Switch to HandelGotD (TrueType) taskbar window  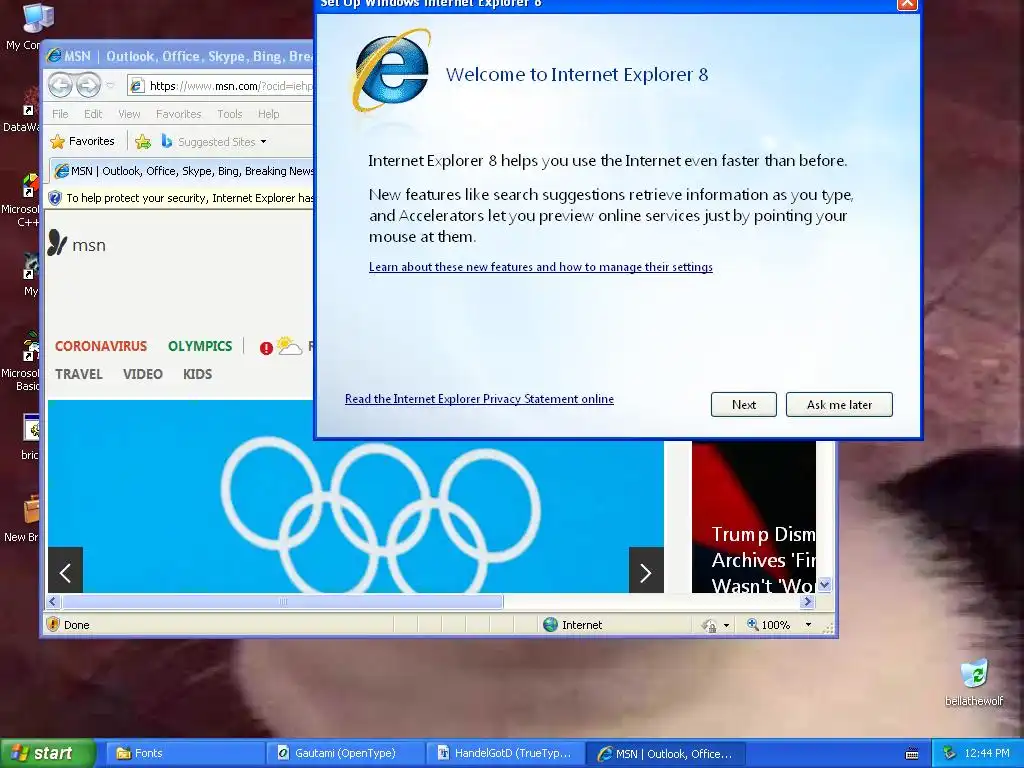click(505, 753)
